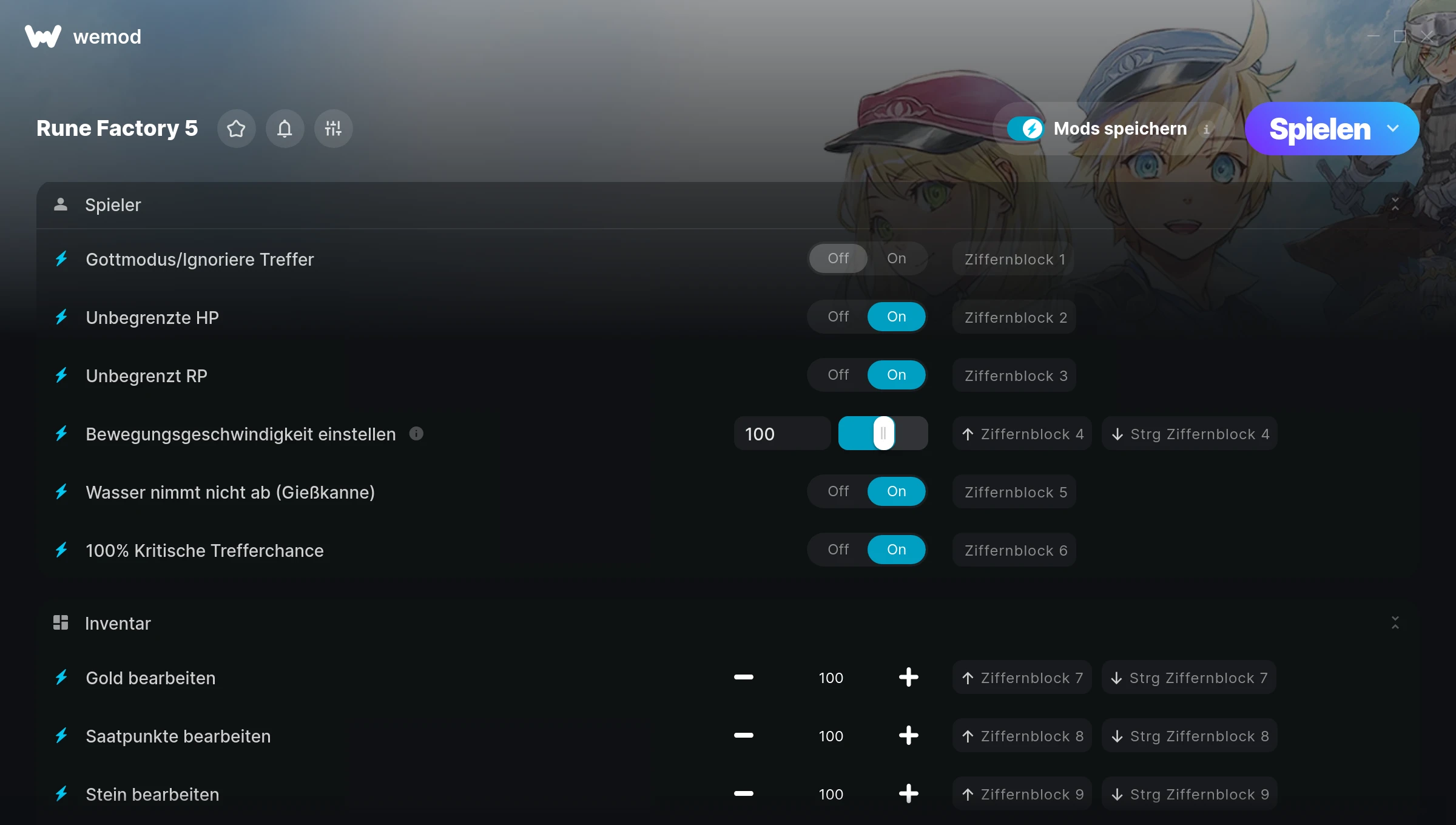Open the Spielen dropdown arrow
The width and height of the screenshot is (1456, 825).
click(1393, 129)
